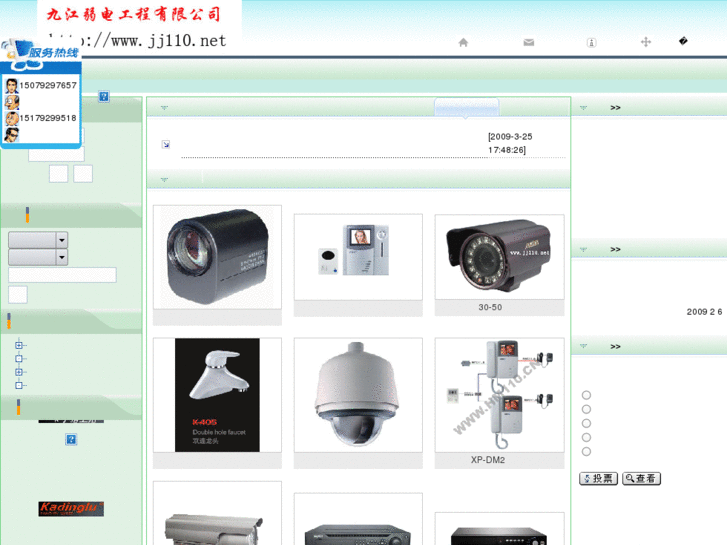727x545 pixels.
Task: Select the third radio option in the poll
Action: pos(586,423)
